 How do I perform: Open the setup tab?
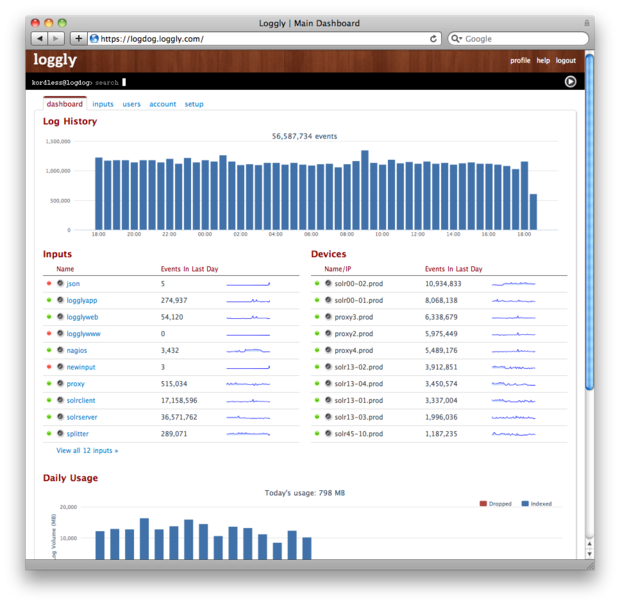click(x=193, y=104)
